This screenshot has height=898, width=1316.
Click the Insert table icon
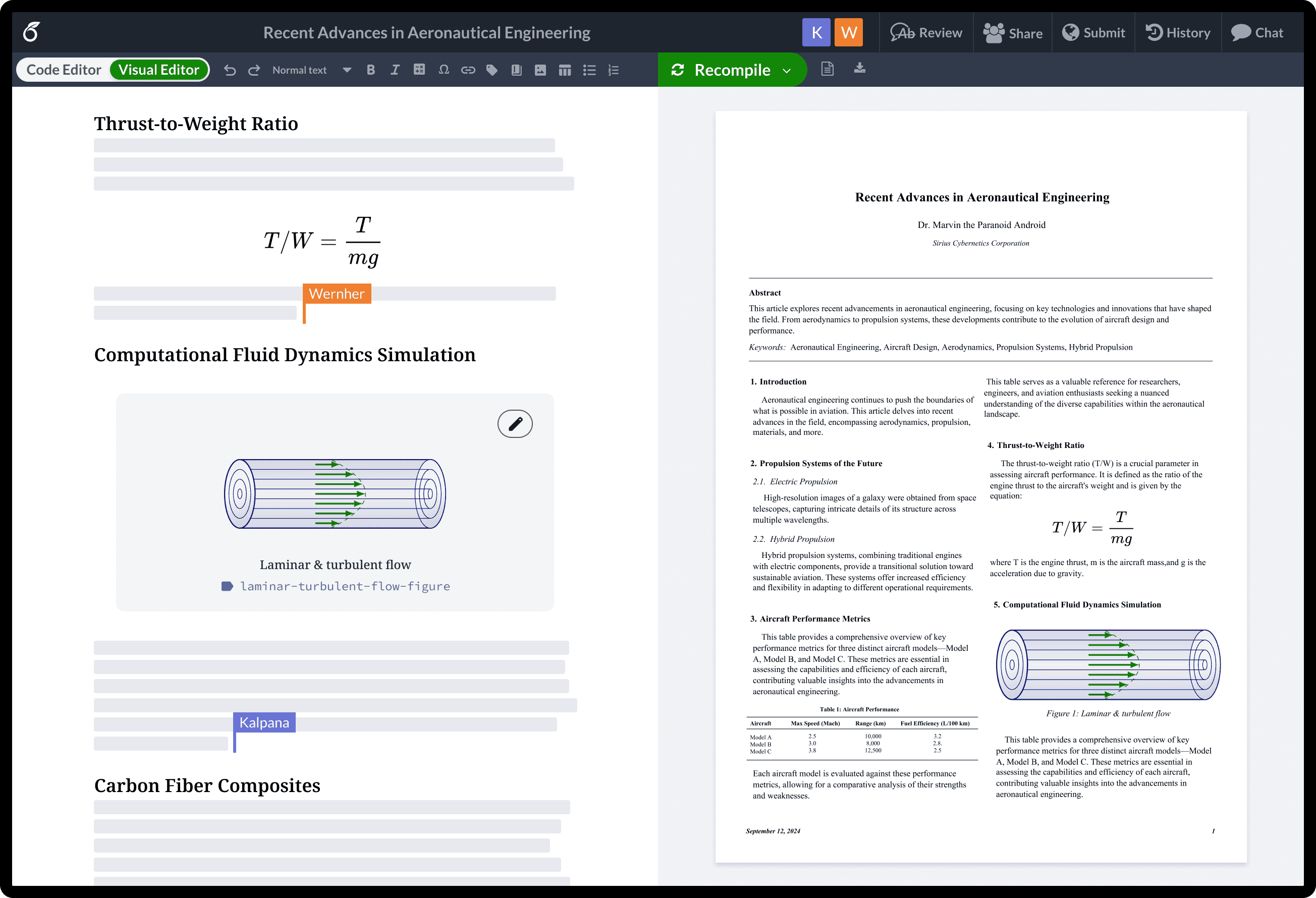point(565,70)
